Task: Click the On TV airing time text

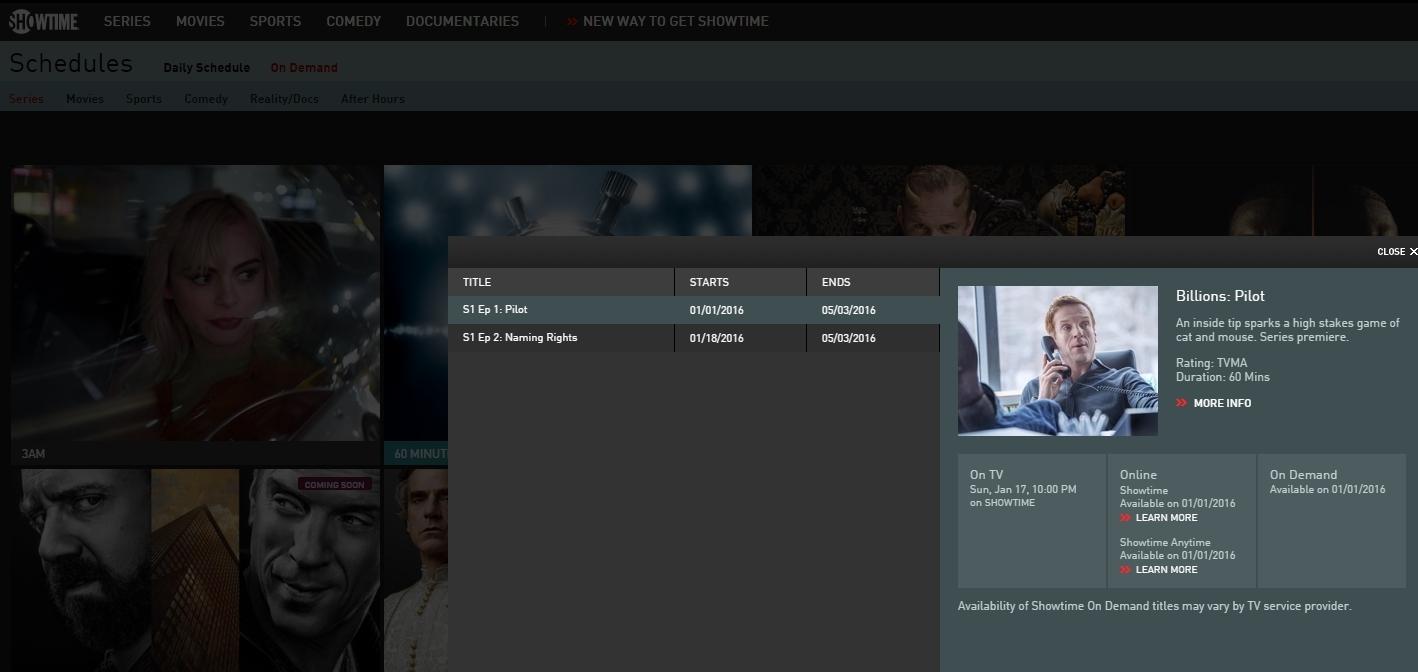Action: (x=1023, y=490)
